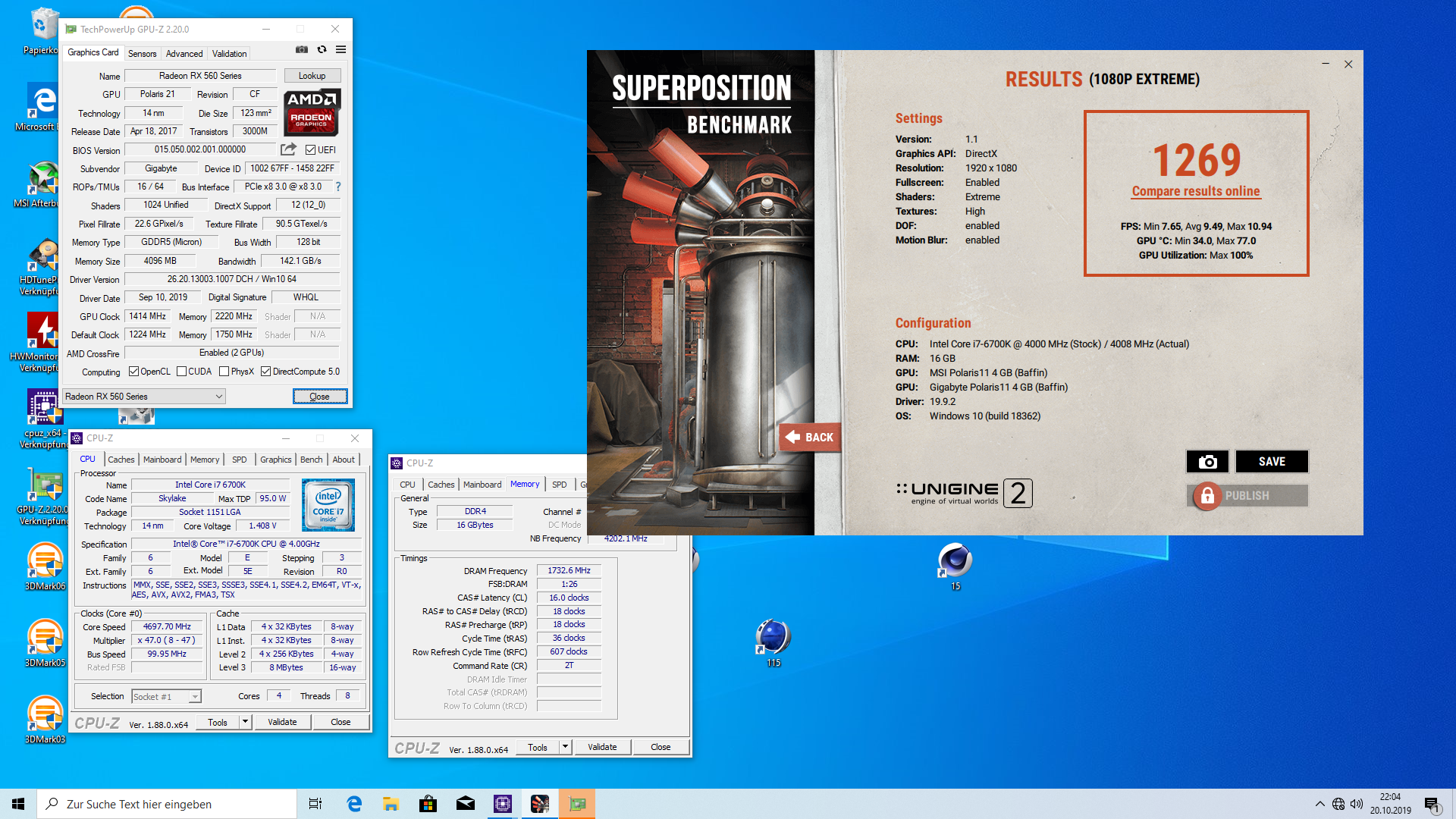The width and height of the screenshot is (1456, 819).
Task: Open the 3DMark05 desktop icon
Action: (x=45, y=644)
